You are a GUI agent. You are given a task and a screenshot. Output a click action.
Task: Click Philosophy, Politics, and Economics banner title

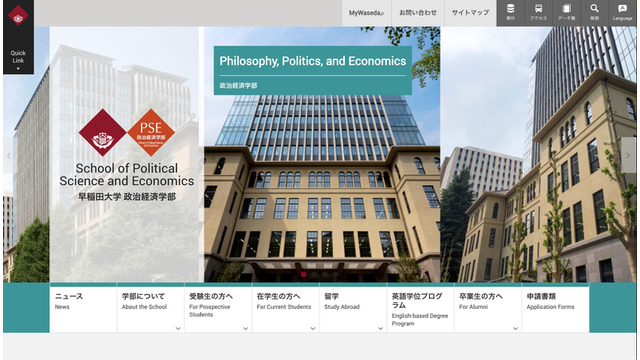313,61
